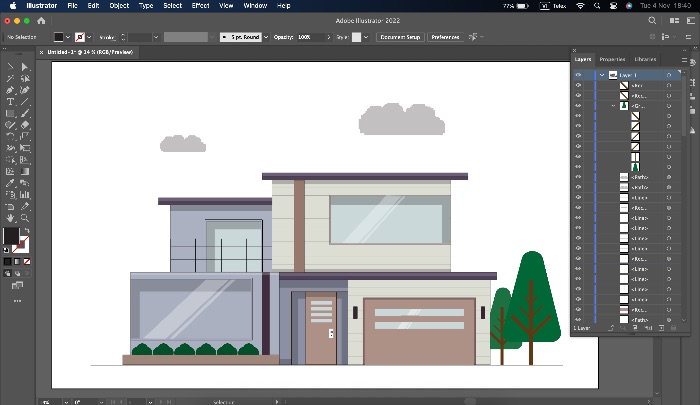Click the Preferences button
The height and width of the screenshot is (405, 700).
coord(445,37)
